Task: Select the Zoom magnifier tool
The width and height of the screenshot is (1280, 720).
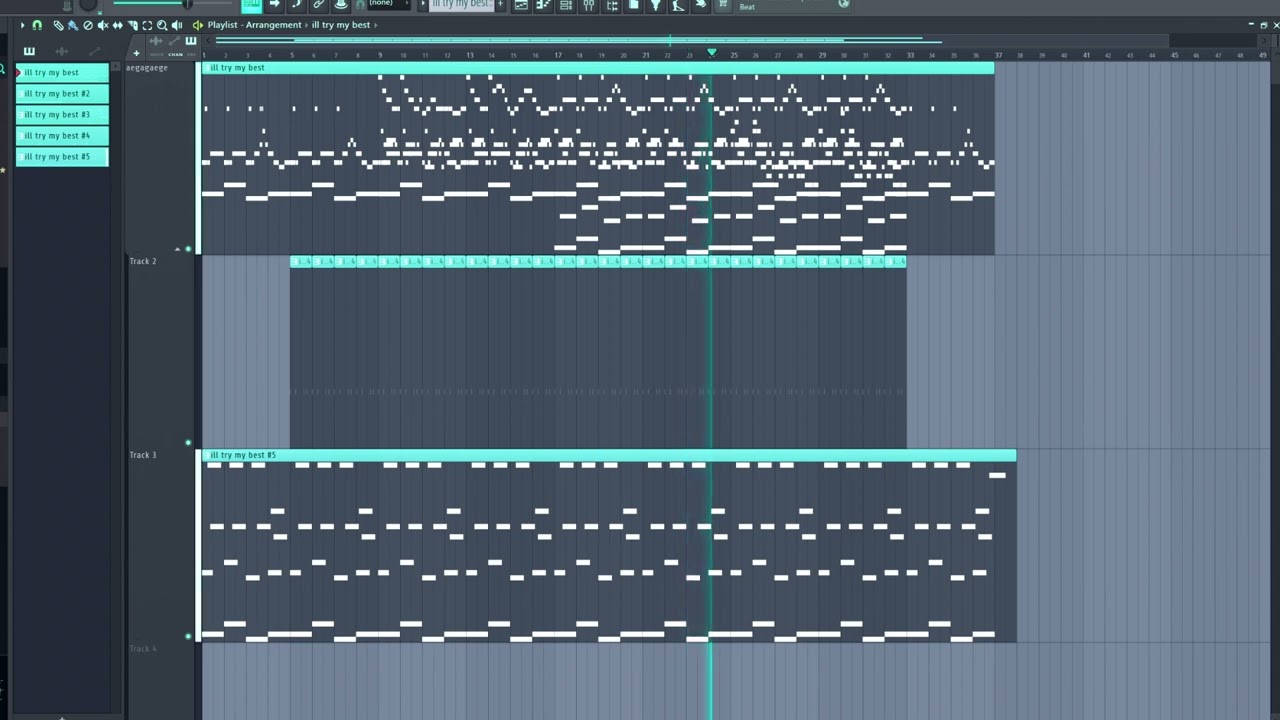Action: click(x=162, y=25)
